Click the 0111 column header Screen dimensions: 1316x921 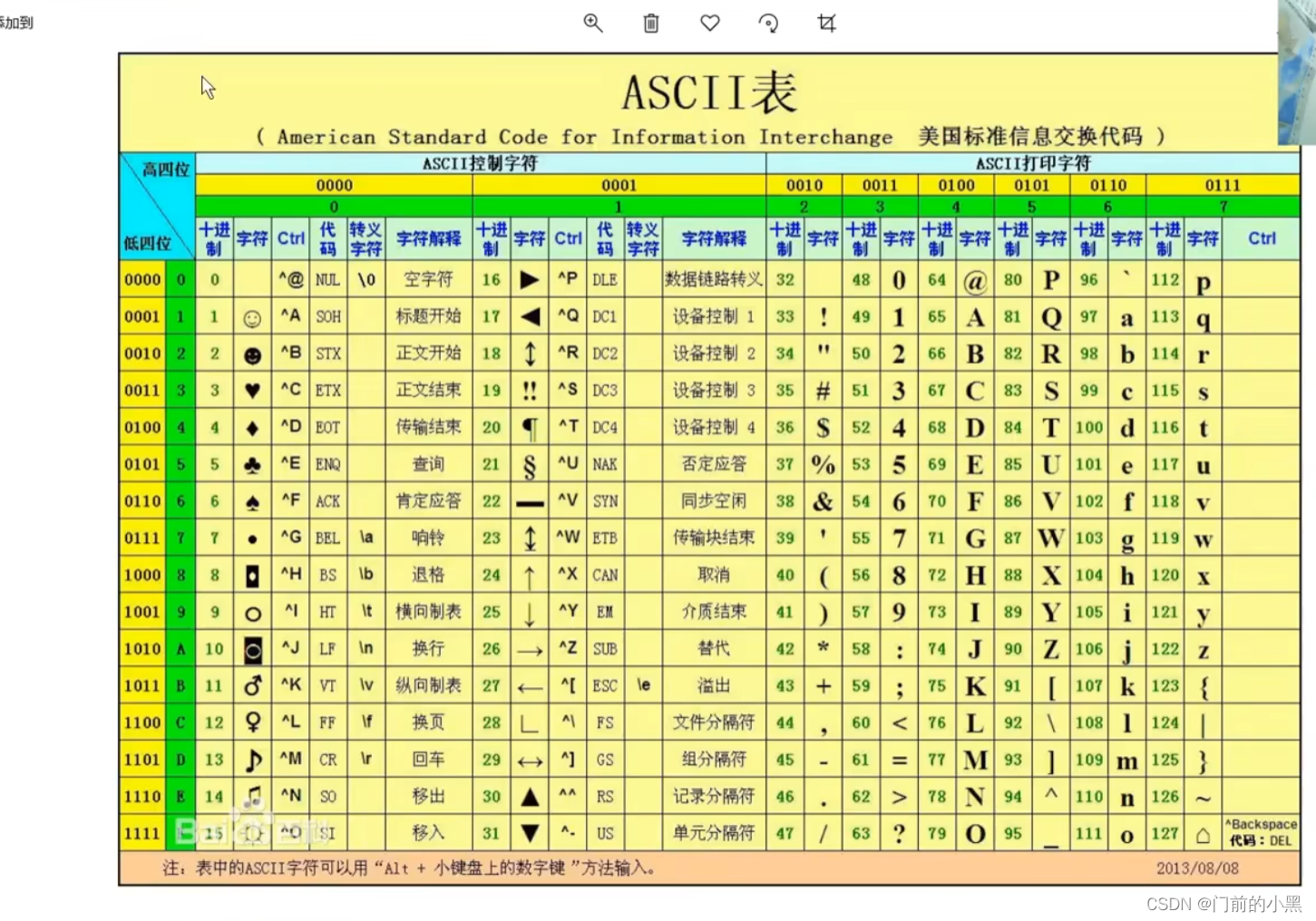(x=1223, y=185)
